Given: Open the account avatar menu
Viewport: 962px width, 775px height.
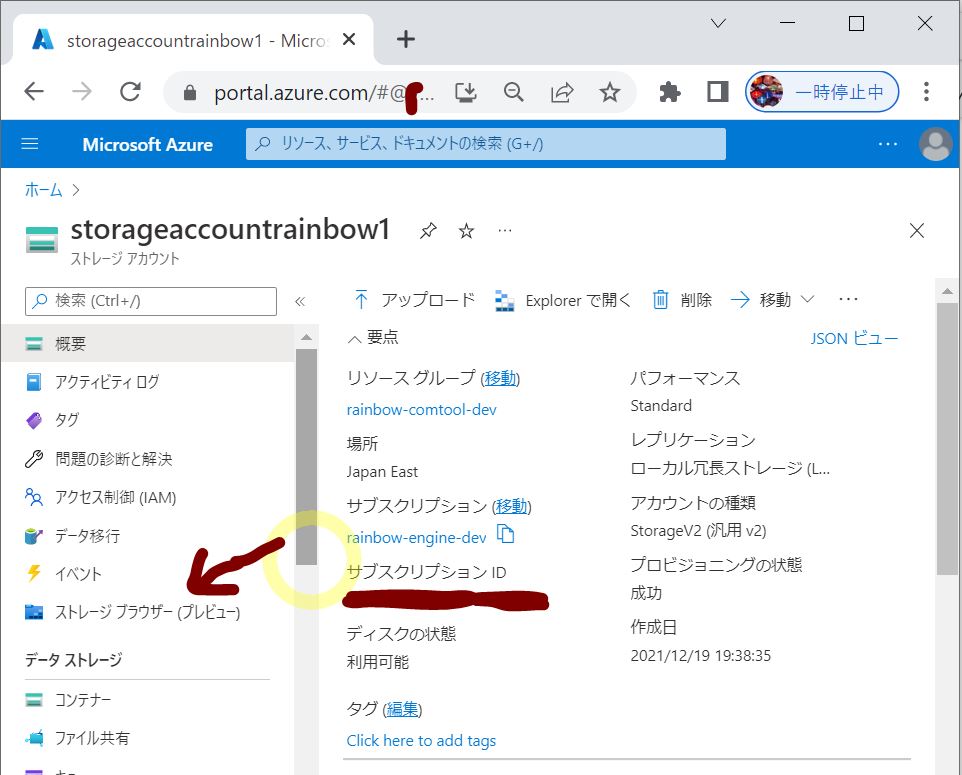Looking at the screenshot, I should tap(935, 144).
